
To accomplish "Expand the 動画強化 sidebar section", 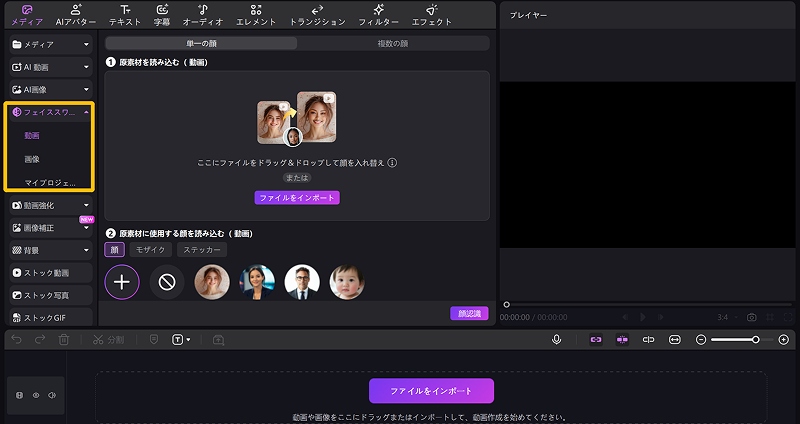I will pyautogui.click(x=51, y=206).
